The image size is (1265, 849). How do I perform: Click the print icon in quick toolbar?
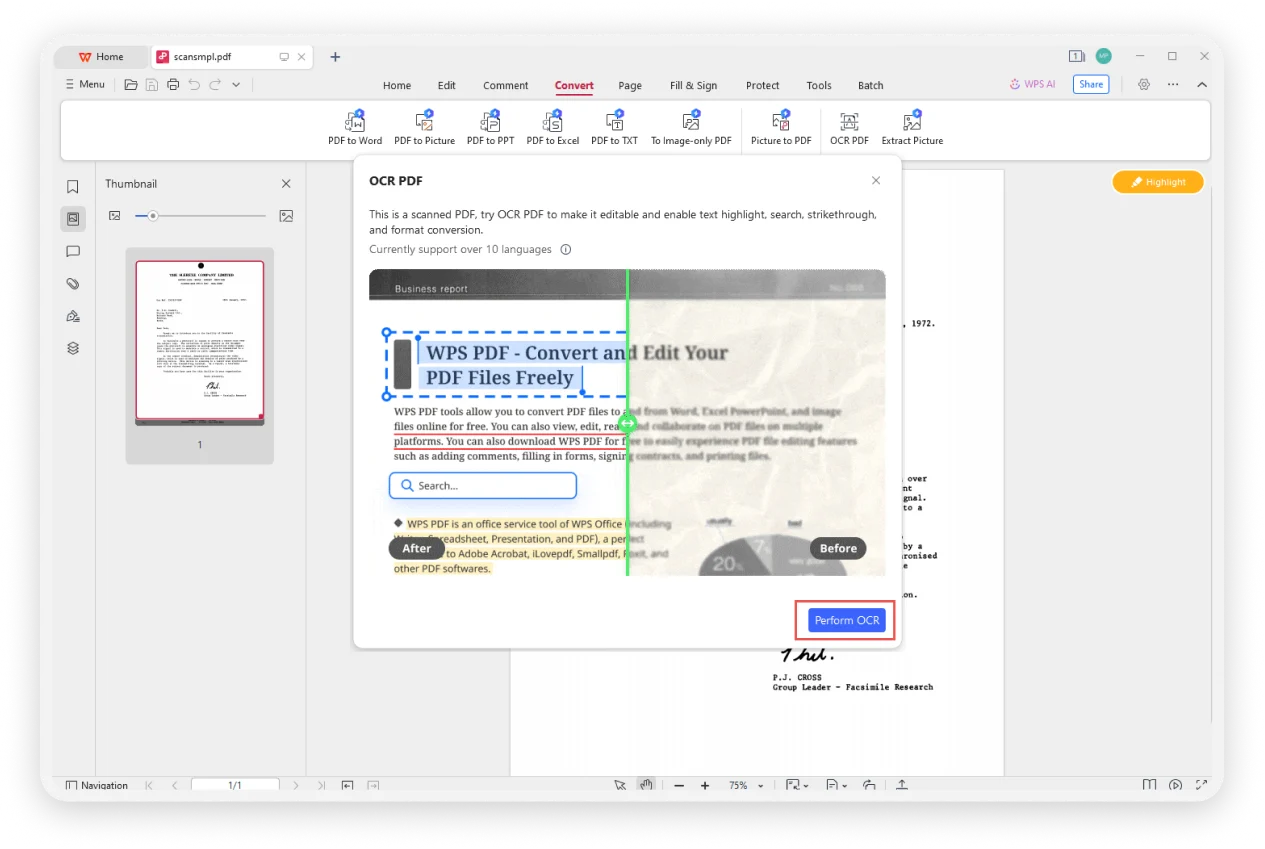[173, 85]
